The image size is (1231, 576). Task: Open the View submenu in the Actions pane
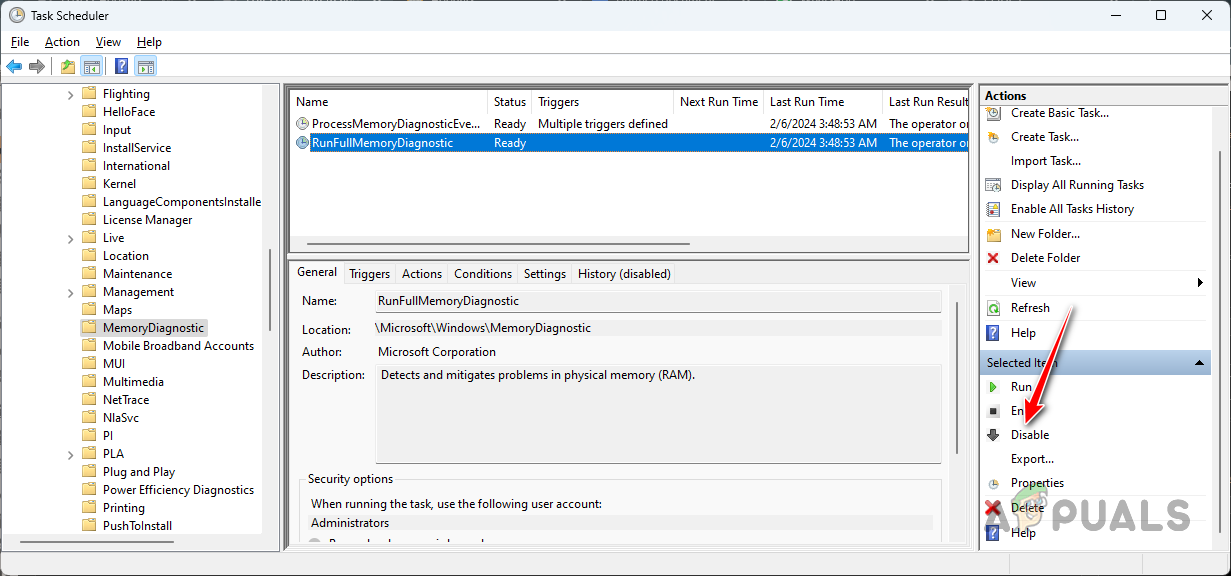1022,282
